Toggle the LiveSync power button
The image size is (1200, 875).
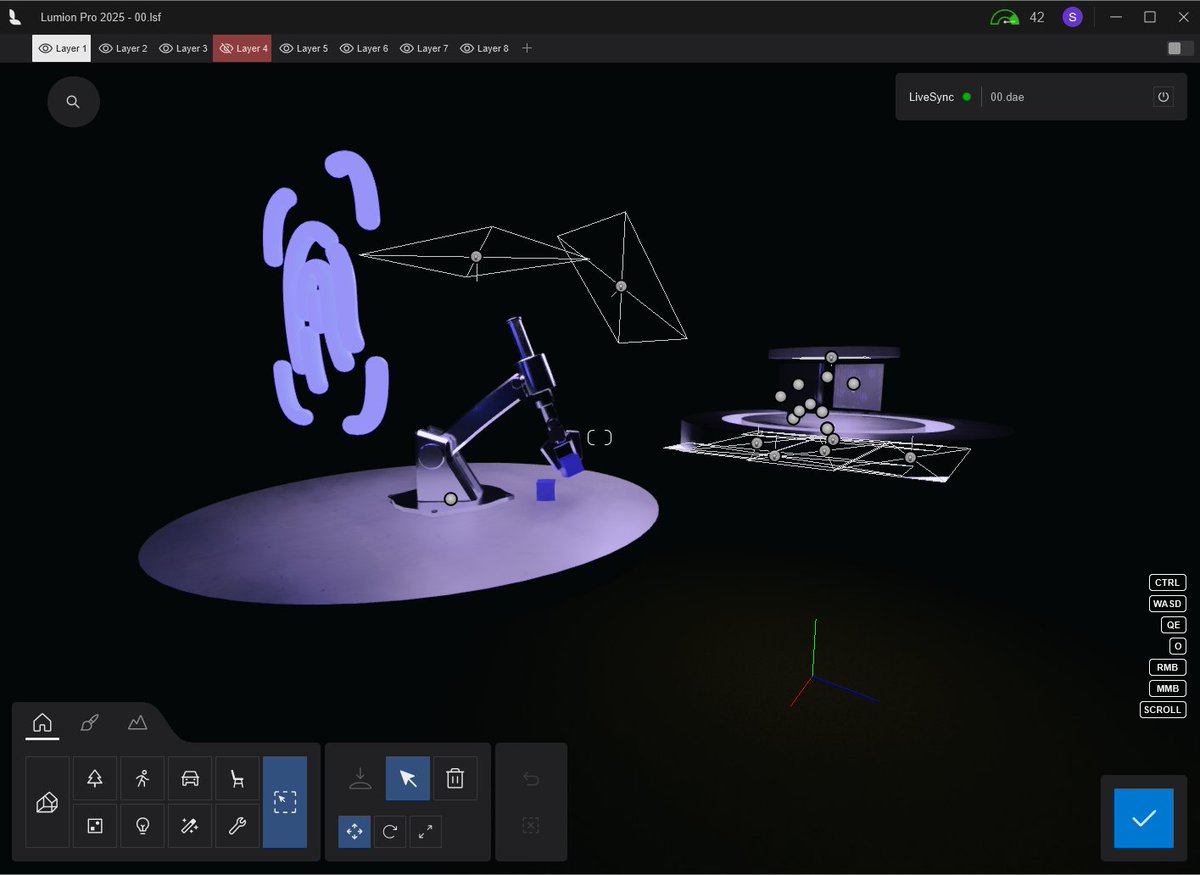1163,97
